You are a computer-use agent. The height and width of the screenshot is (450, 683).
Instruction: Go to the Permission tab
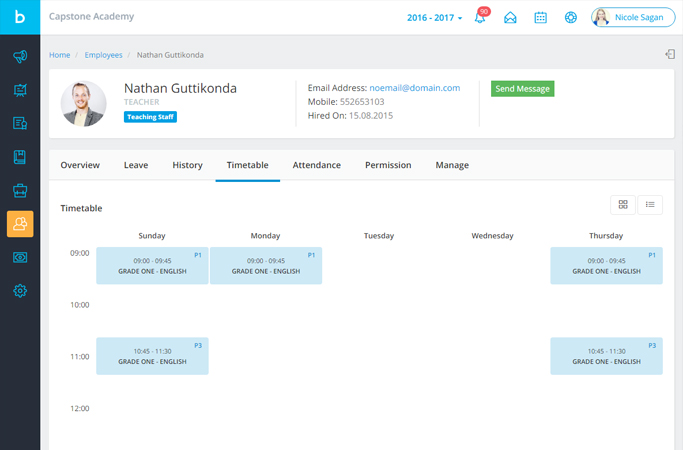point(388,165)
